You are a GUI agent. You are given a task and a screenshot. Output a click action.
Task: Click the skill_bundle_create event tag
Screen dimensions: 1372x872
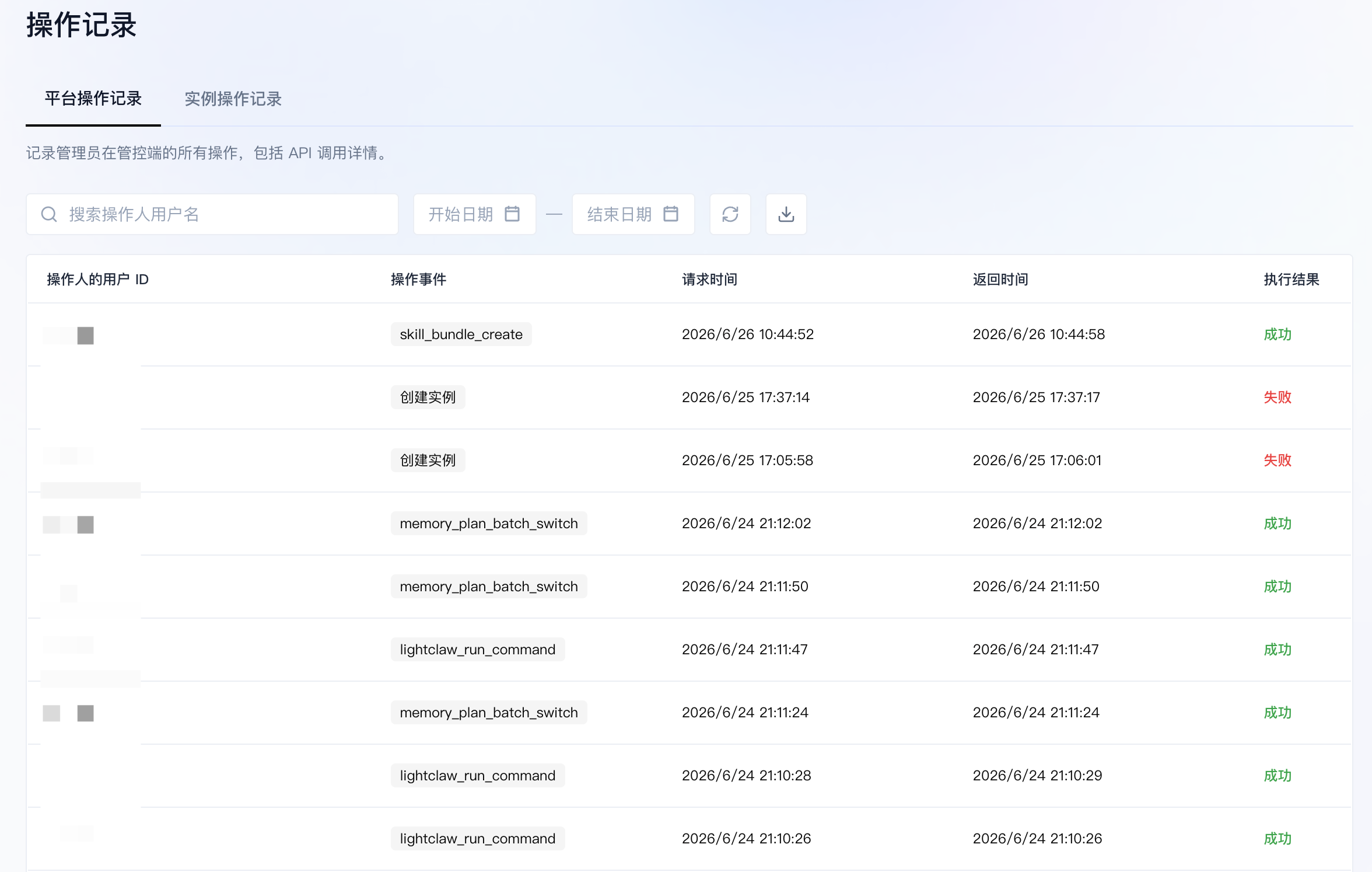click(x=461, y=334)
